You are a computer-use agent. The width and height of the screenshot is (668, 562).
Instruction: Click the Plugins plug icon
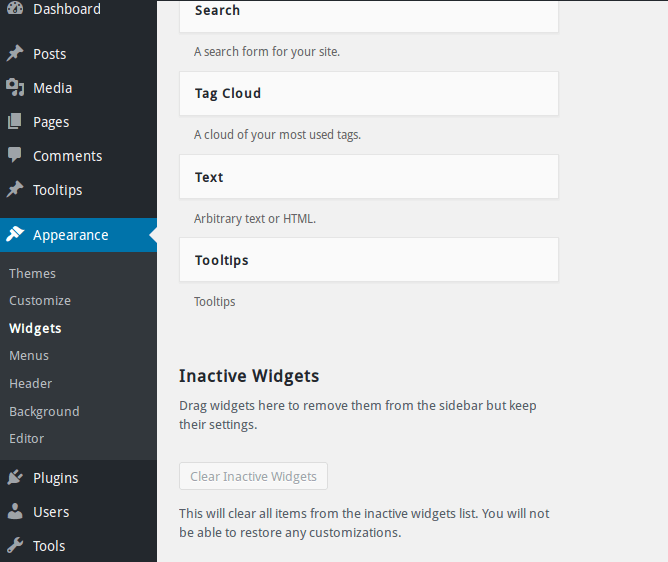point(15,477)
